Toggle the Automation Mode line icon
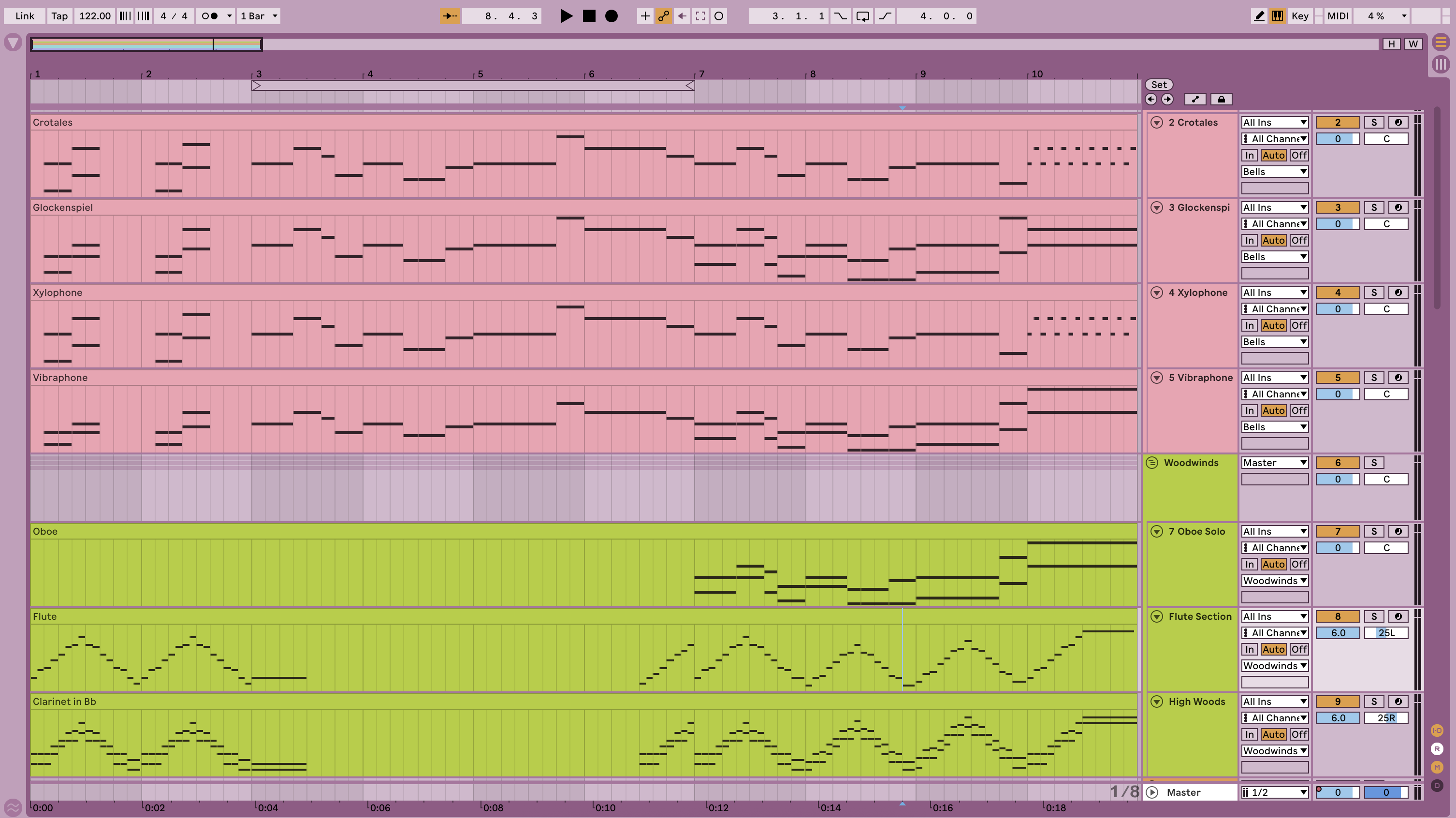1456x818 pixels. pos(1195,99)
